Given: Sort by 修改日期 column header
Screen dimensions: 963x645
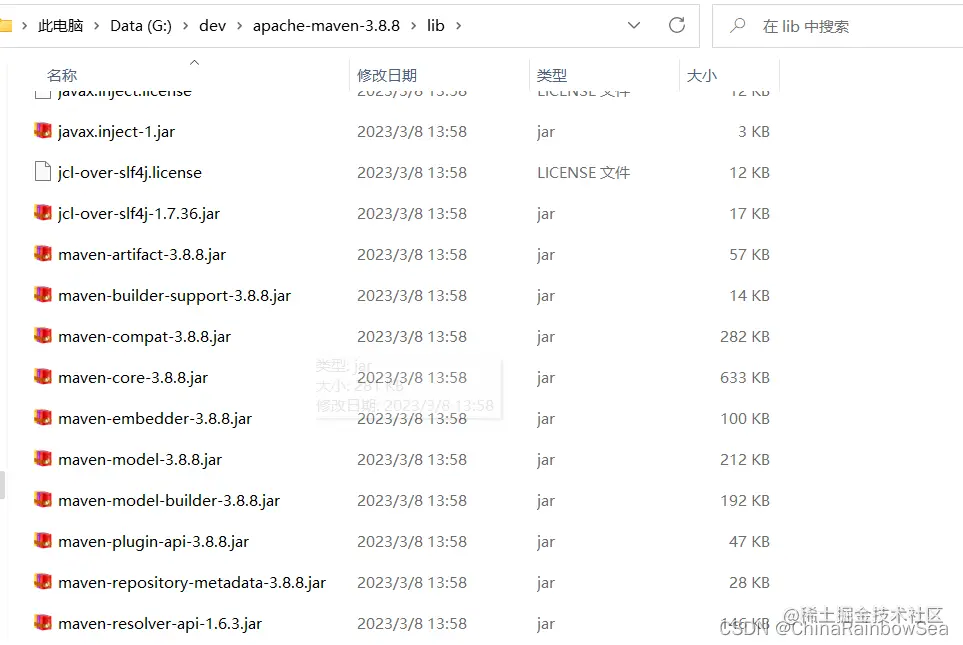Looking at the screenshot, I should pyautogui.click(x=387, y=76).
